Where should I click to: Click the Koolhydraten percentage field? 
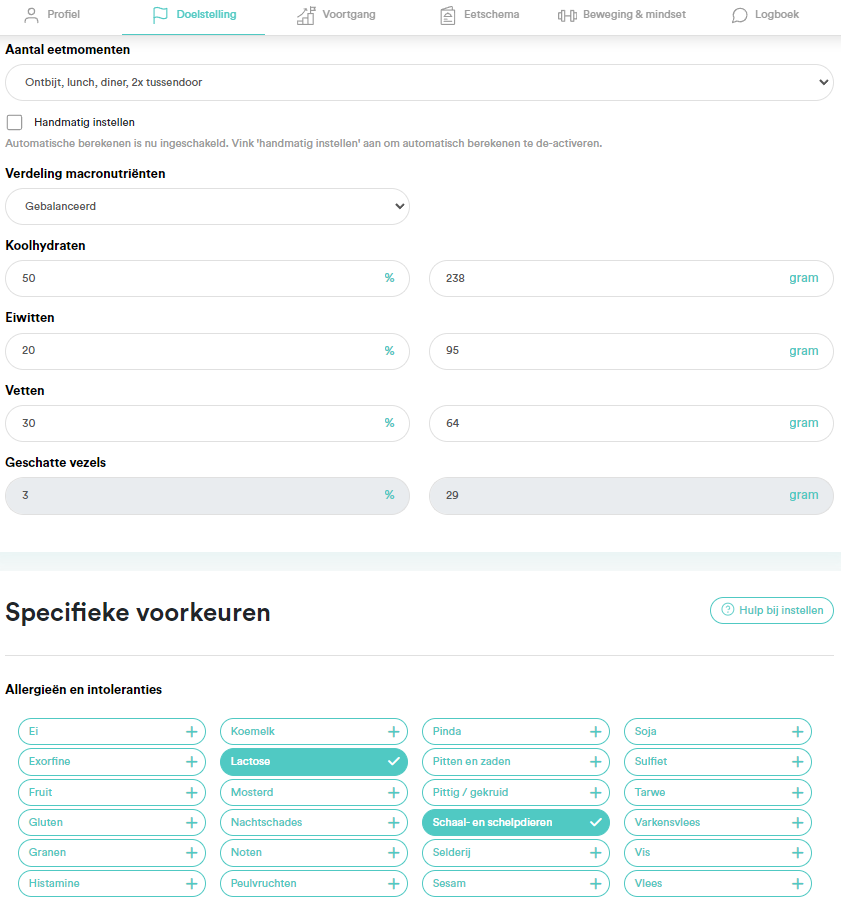click(x=195, y=278)
